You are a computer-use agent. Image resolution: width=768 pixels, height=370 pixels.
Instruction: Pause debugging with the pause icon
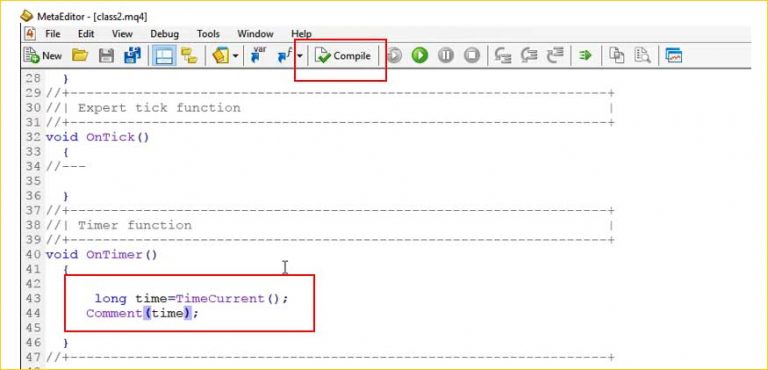pos(446,55)
